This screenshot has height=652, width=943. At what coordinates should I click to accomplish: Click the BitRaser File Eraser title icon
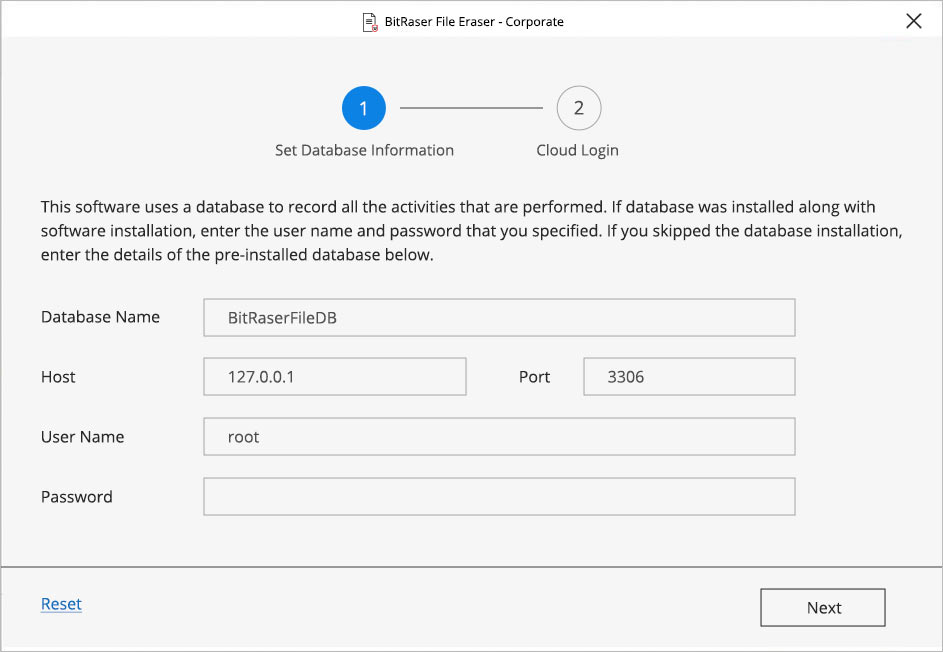370,22
